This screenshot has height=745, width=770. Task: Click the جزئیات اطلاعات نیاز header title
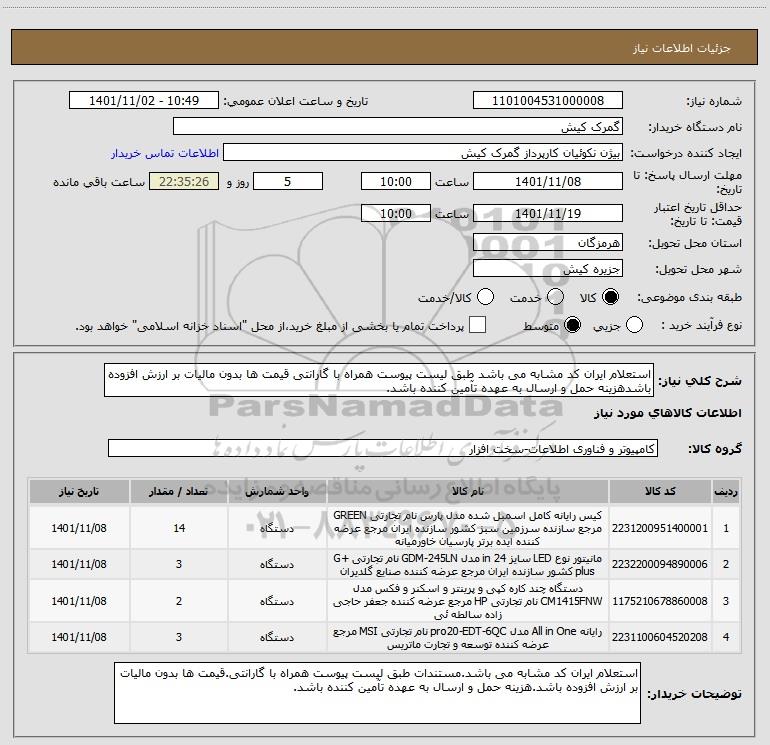(x=682, y=48)
